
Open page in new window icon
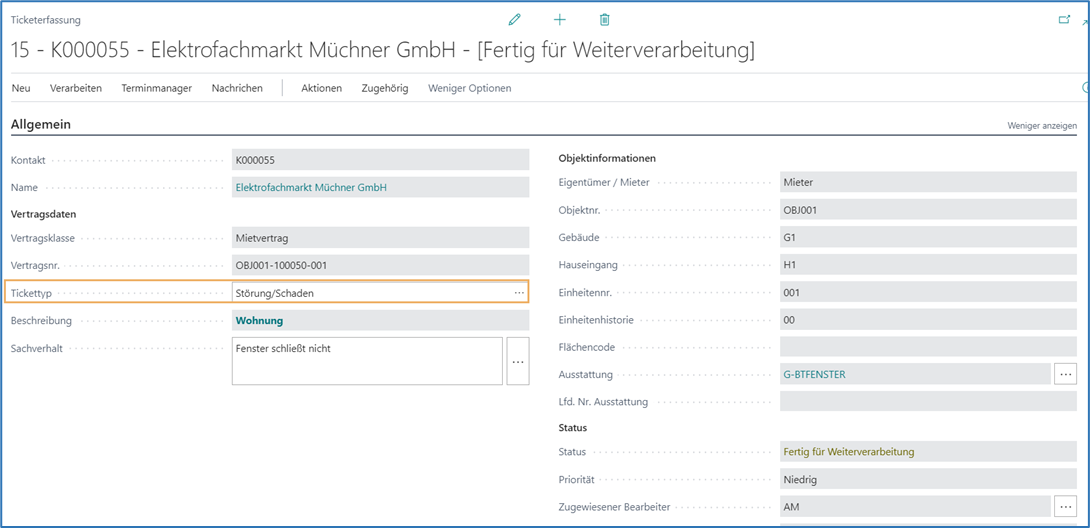click(1064, 20)
